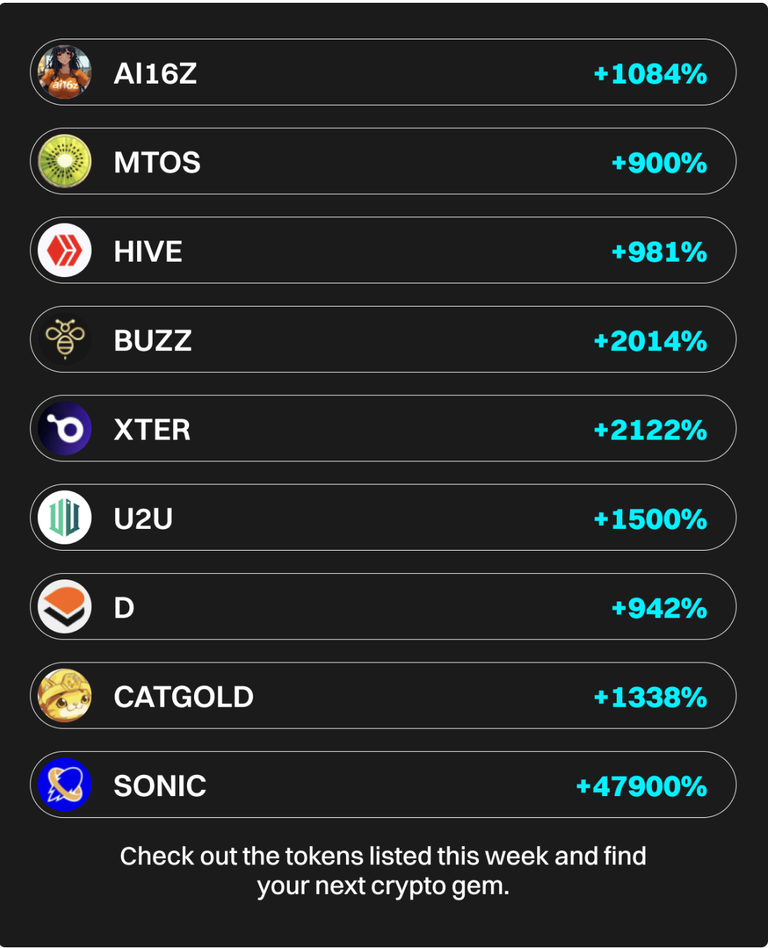This screenshot has height=948, width=768.
Task: Select the purple XTER logo icon
Action: point(65,429)
